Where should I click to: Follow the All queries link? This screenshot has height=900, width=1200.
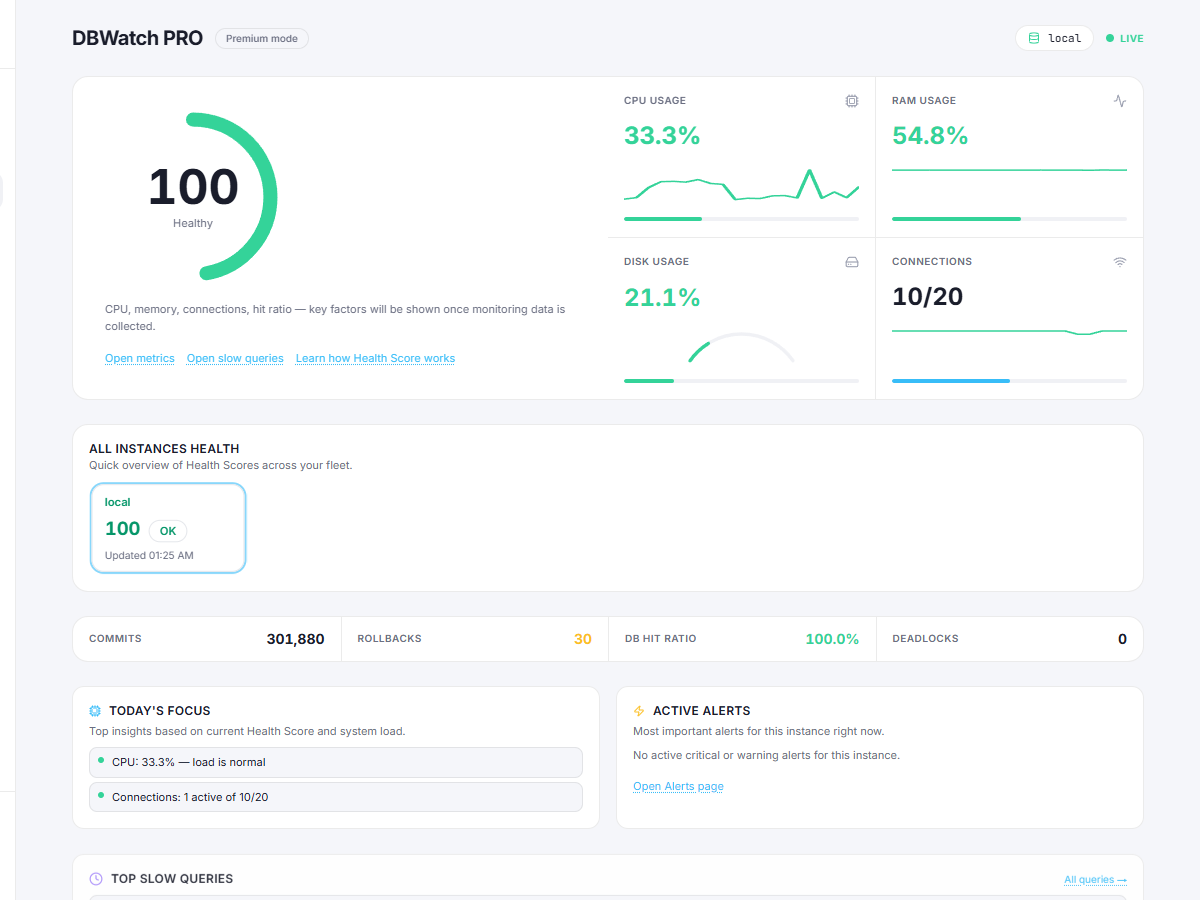coord(1095,878)
